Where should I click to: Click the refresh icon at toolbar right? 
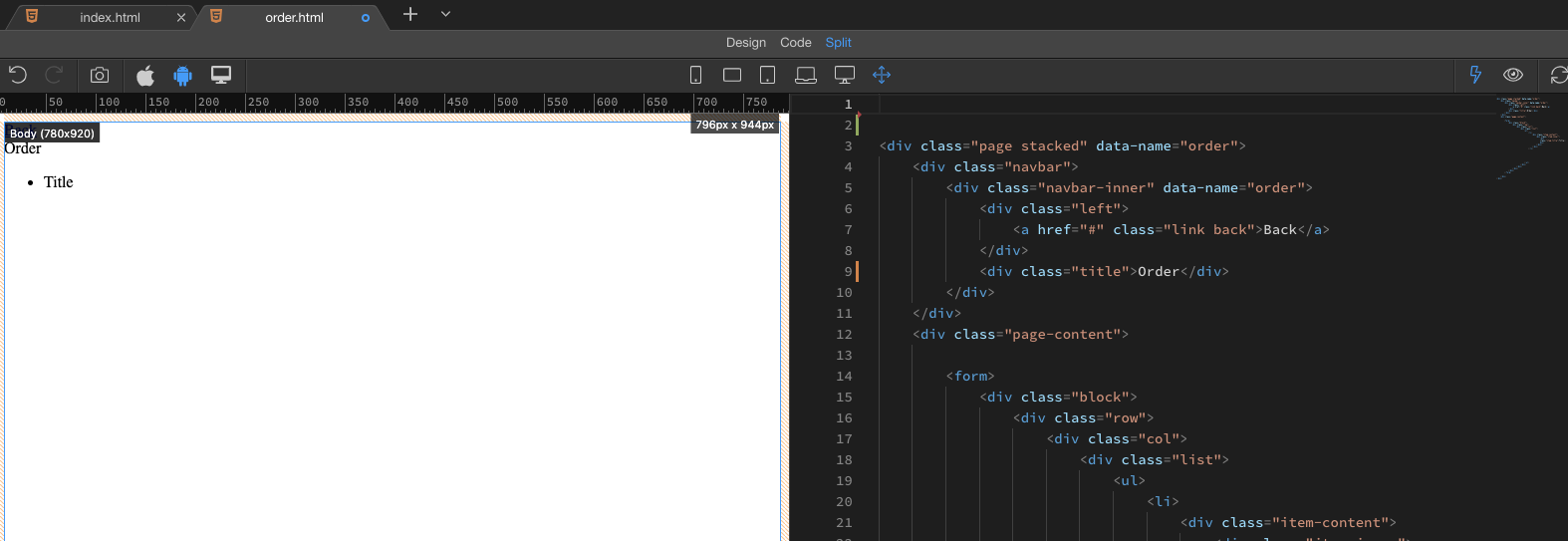click(1559, 75)
